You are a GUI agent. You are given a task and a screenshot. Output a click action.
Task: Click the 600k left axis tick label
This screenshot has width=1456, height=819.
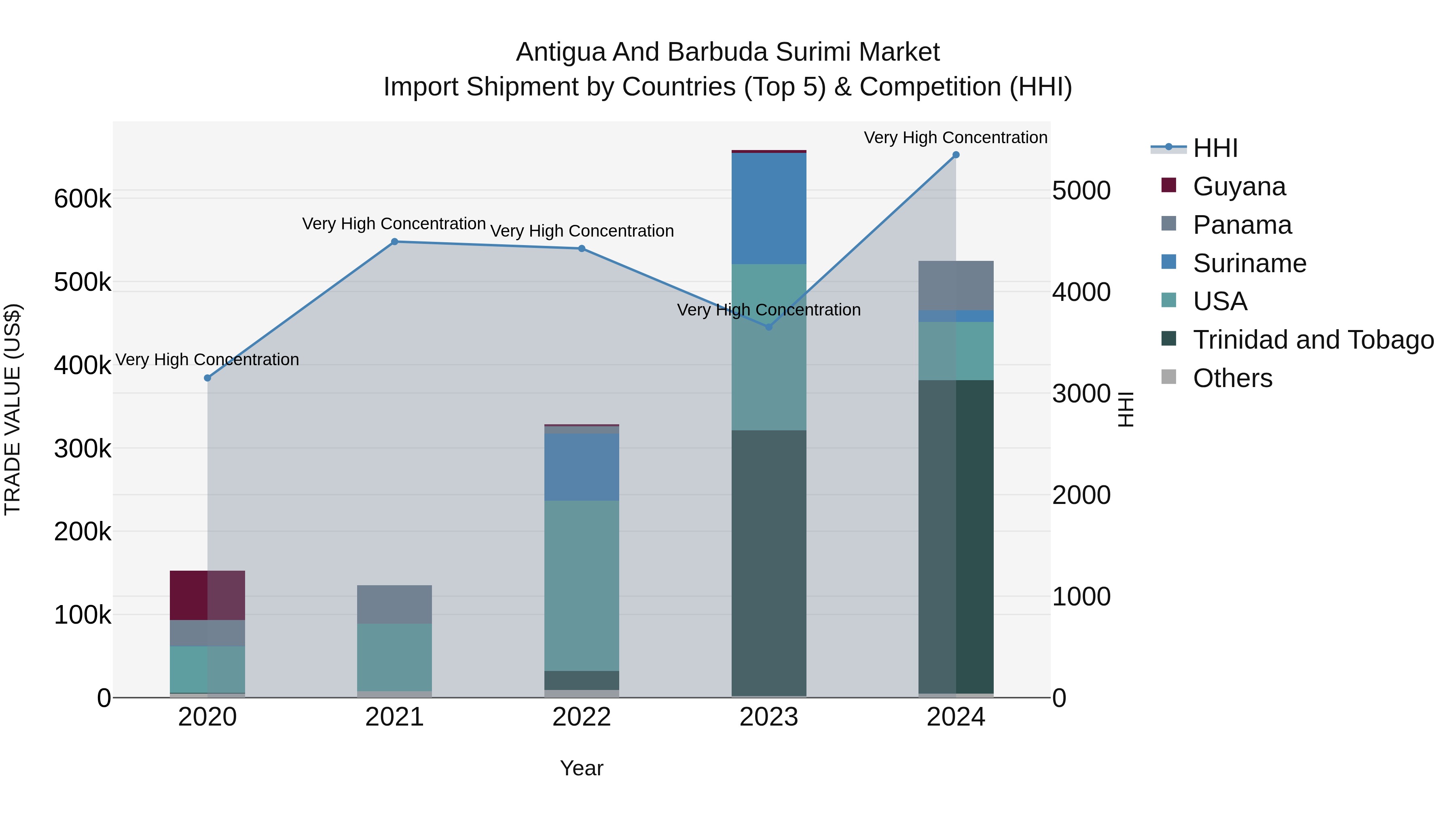coord(83,199)
